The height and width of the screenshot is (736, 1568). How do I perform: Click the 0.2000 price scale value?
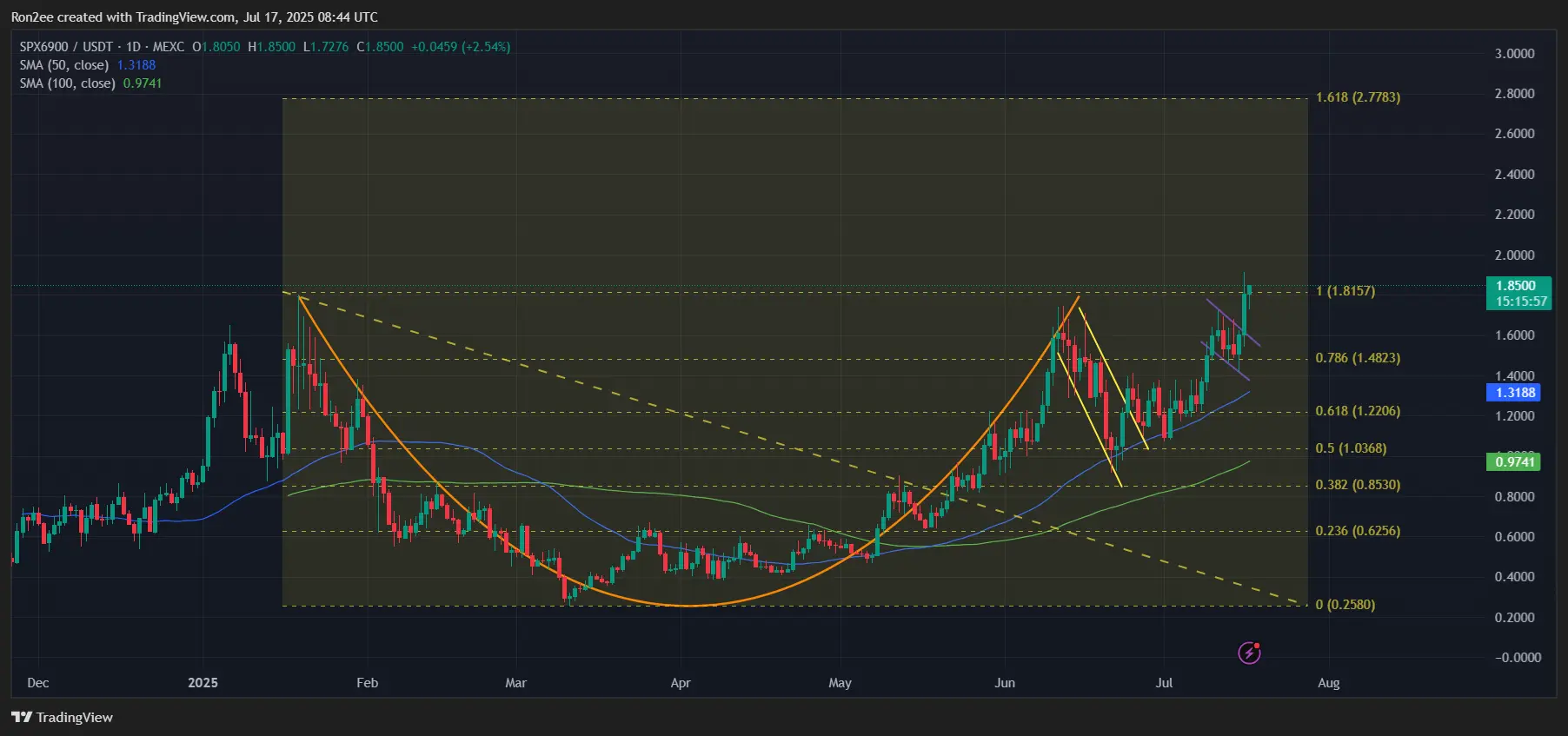pyautogui.click(x=1515, y=618)
